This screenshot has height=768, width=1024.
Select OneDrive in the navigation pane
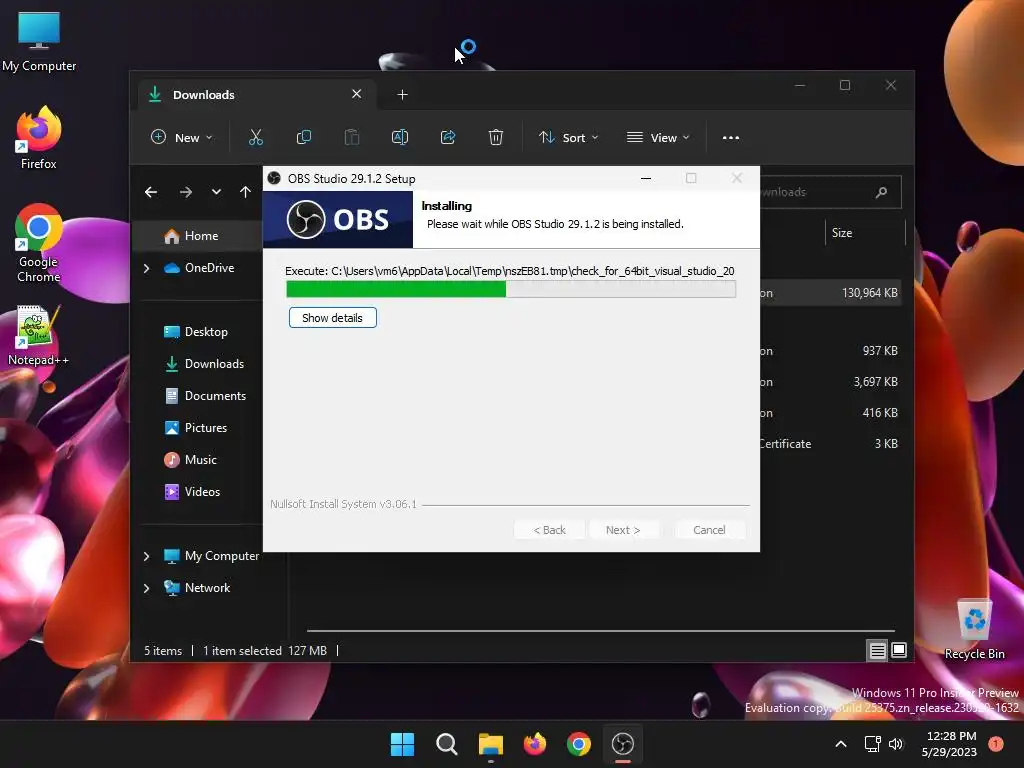pyautogui.click(x=199, y=268)
